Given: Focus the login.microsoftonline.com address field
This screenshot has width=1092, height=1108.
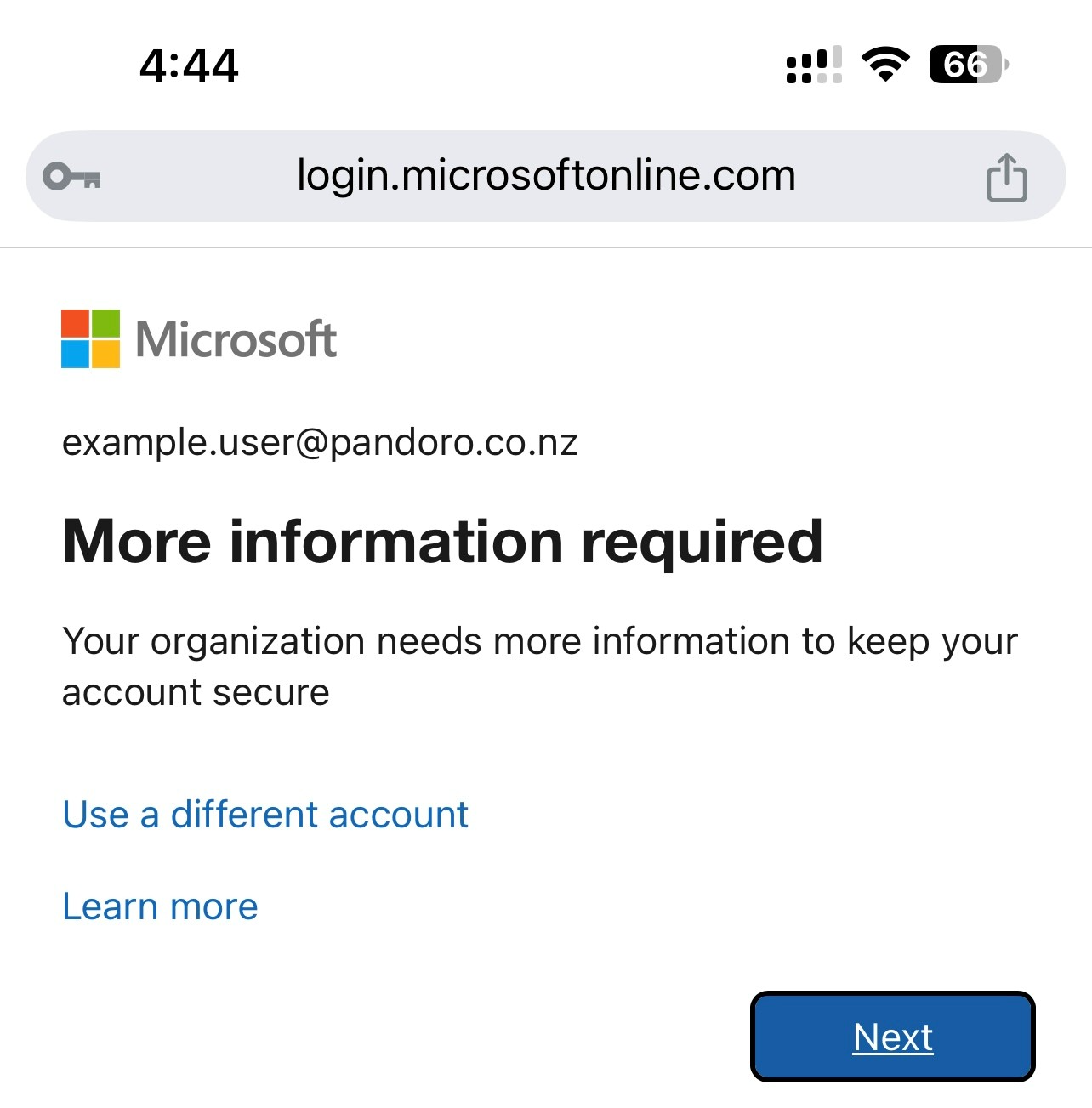Looking at the screenshot, I should click(x=546, y=176).
